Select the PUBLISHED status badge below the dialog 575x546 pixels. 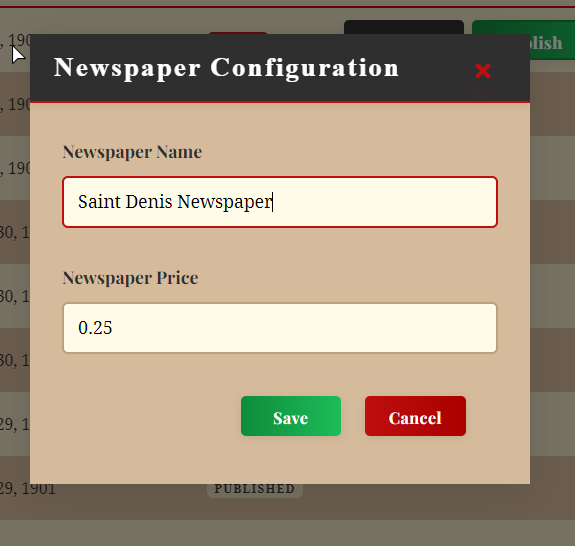(254, 490)
